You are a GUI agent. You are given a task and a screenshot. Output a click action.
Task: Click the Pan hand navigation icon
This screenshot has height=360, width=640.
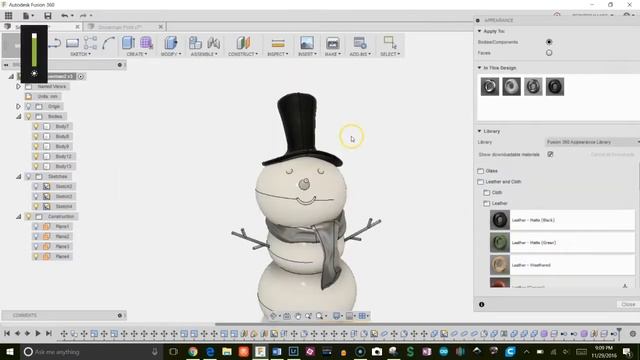click(298, 316)
